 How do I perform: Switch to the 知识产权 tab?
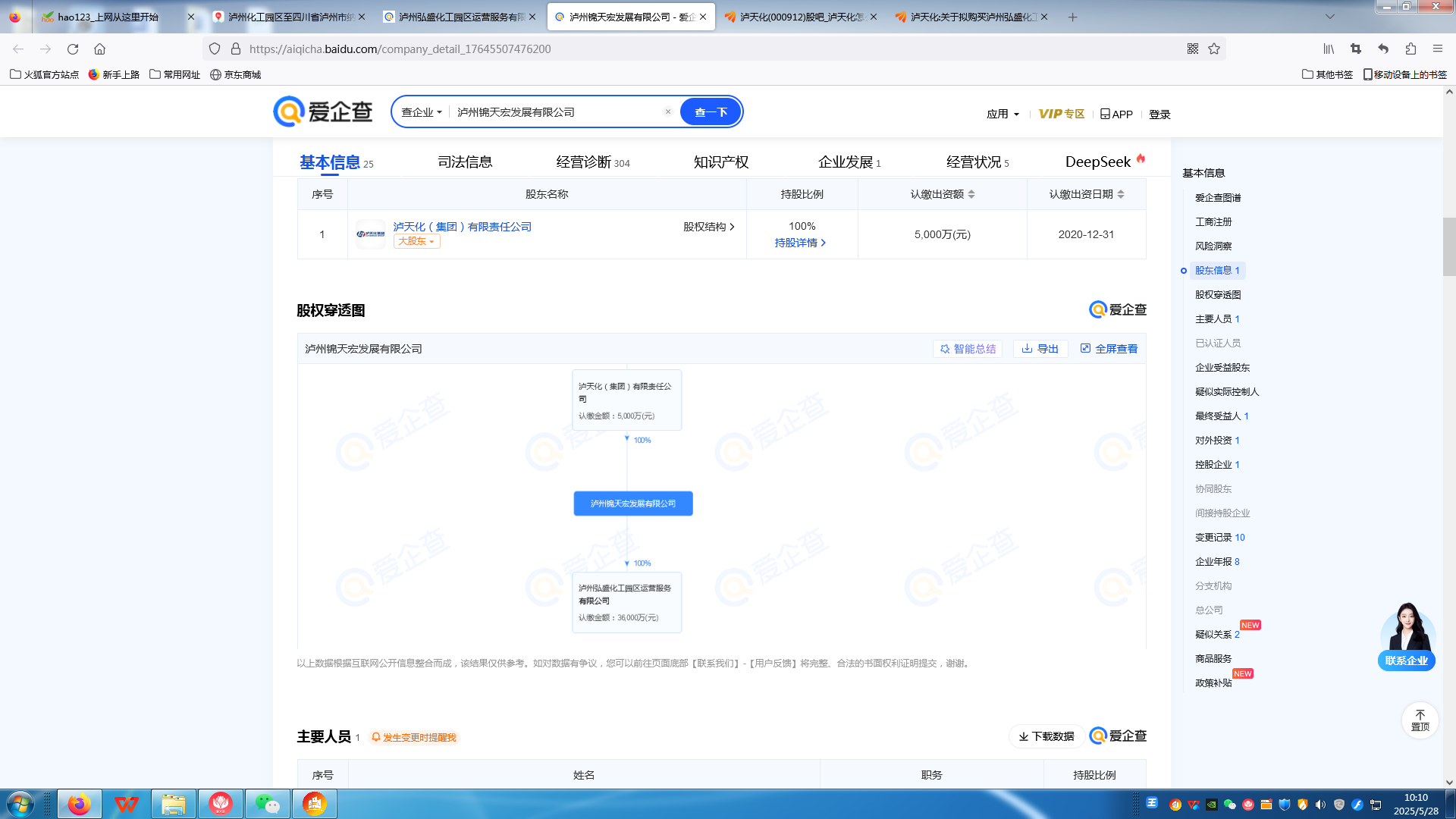721,162
